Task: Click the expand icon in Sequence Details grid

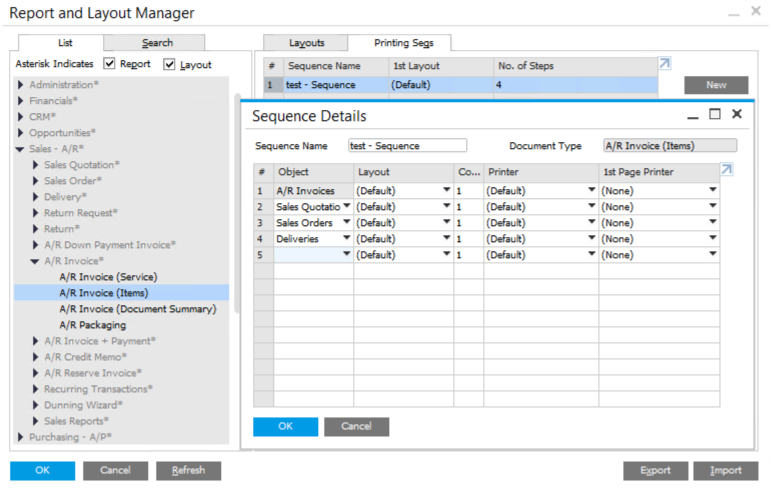Action: point(727,170)
